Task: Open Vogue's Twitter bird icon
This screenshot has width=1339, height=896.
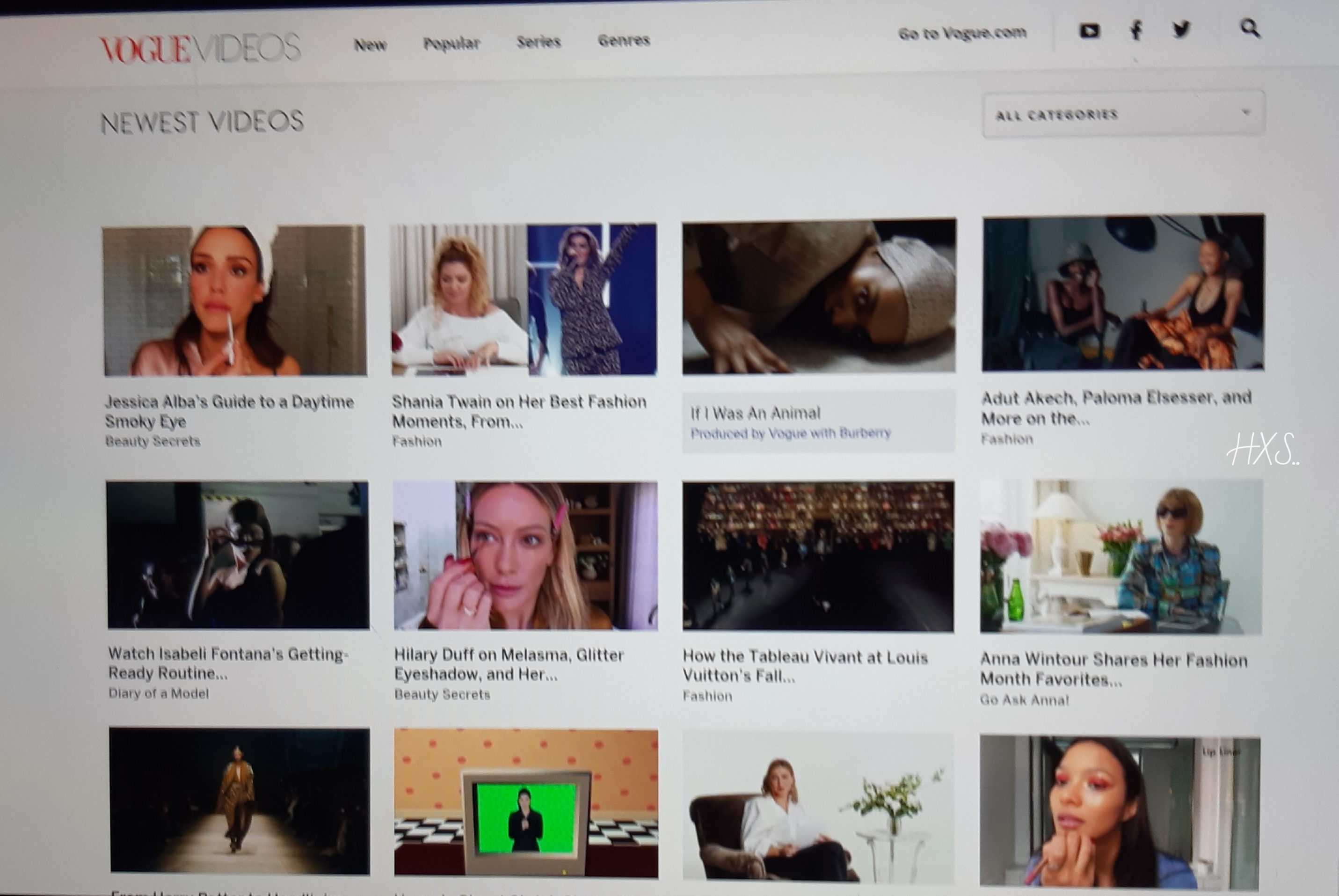Action: point(1181,29)
